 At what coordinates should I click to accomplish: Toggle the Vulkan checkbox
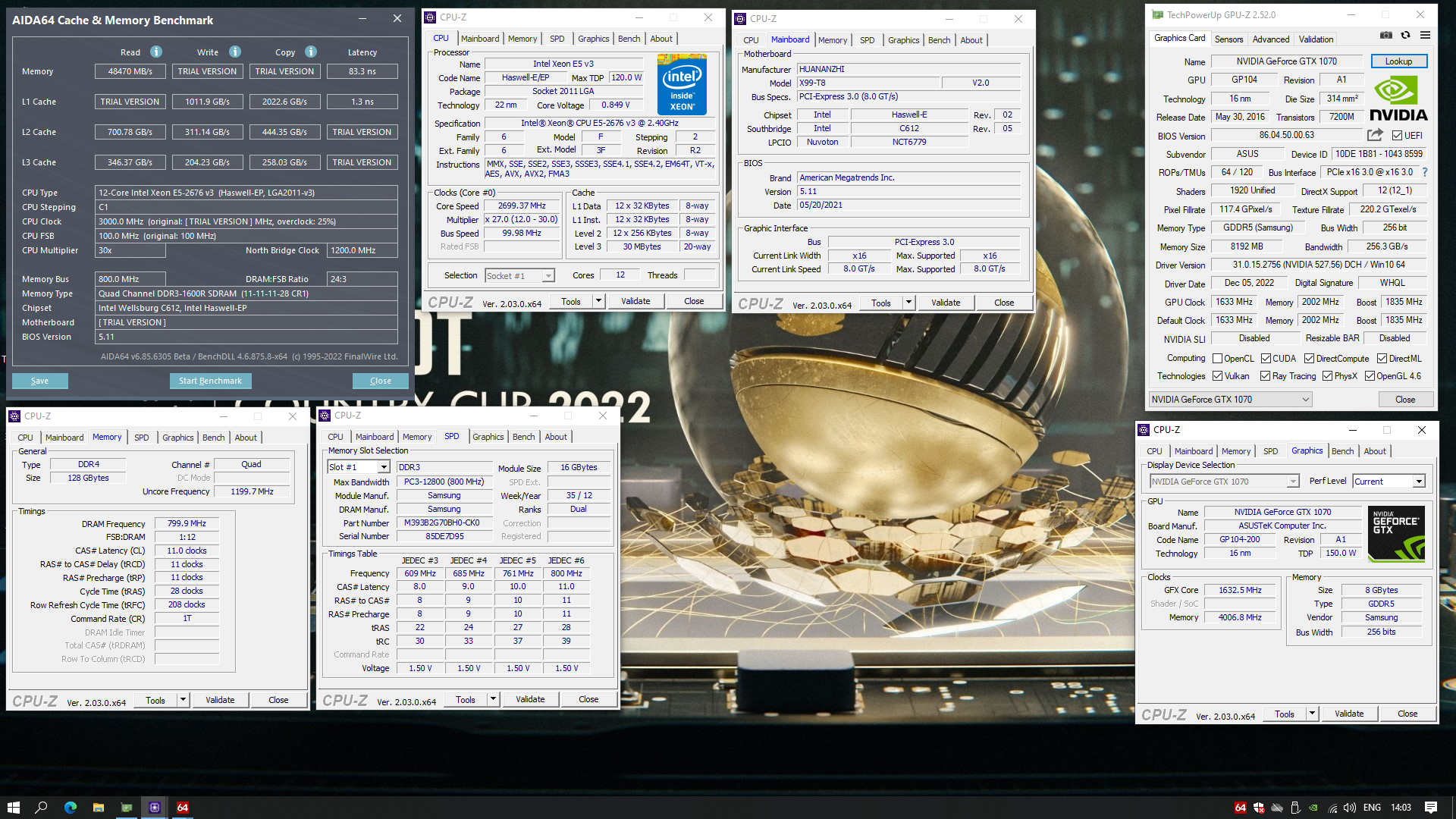coord(1217,376)
